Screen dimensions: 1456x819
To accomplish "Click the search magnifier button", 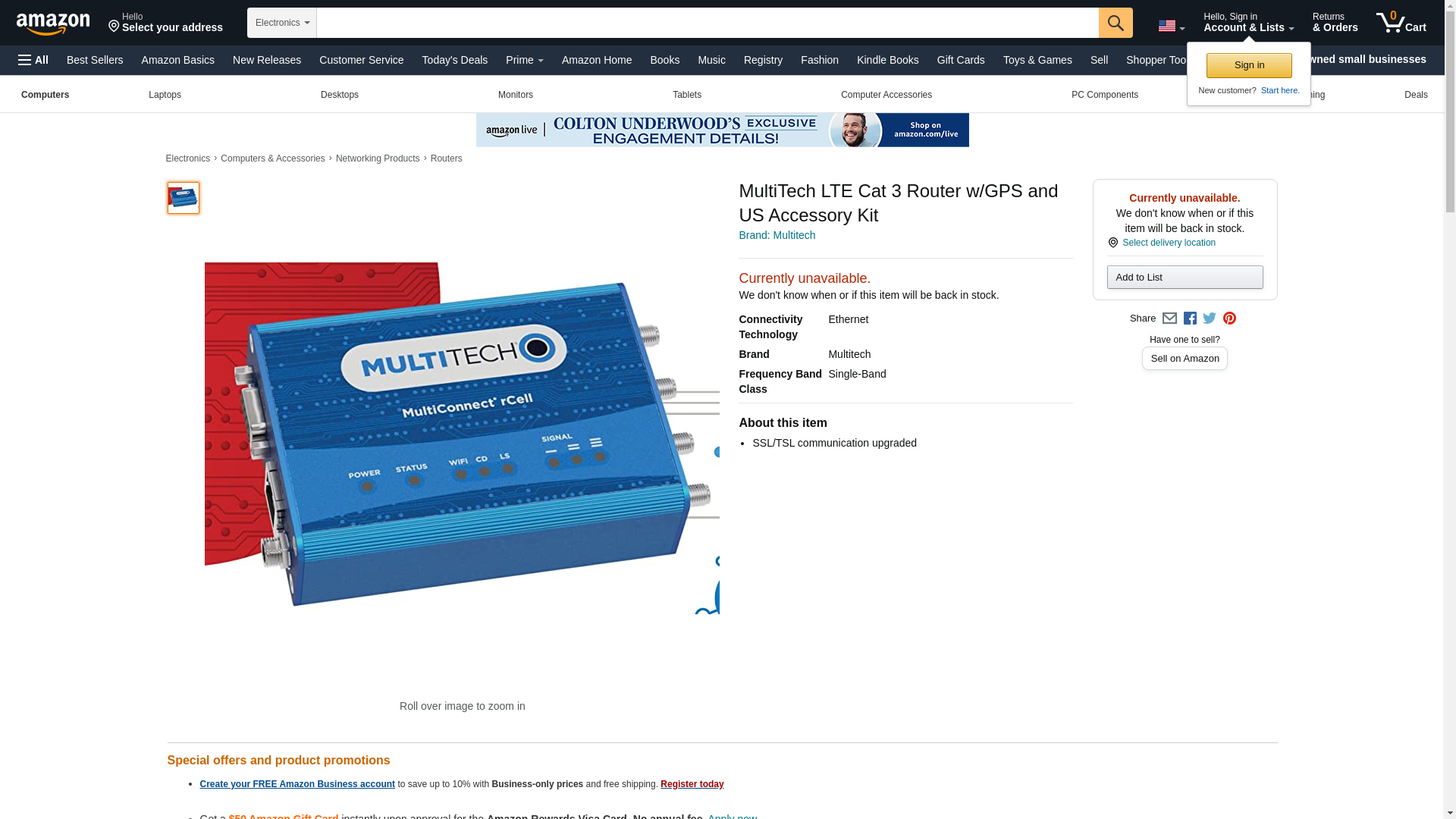I will pos(1115,23).
